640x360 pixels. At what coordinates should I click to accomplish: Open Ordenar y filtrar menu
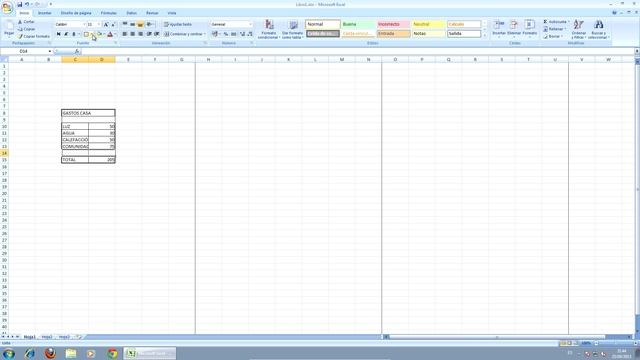(578, 29)
